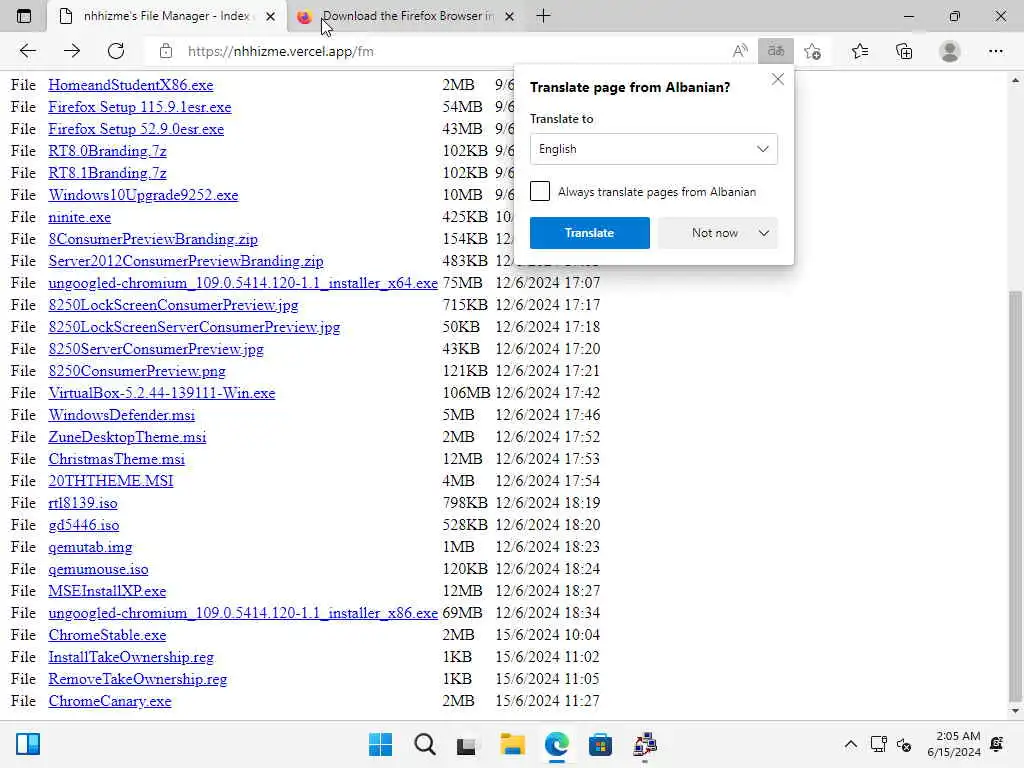
Task: Open the Translate to language dropdown
Action: 654,149
